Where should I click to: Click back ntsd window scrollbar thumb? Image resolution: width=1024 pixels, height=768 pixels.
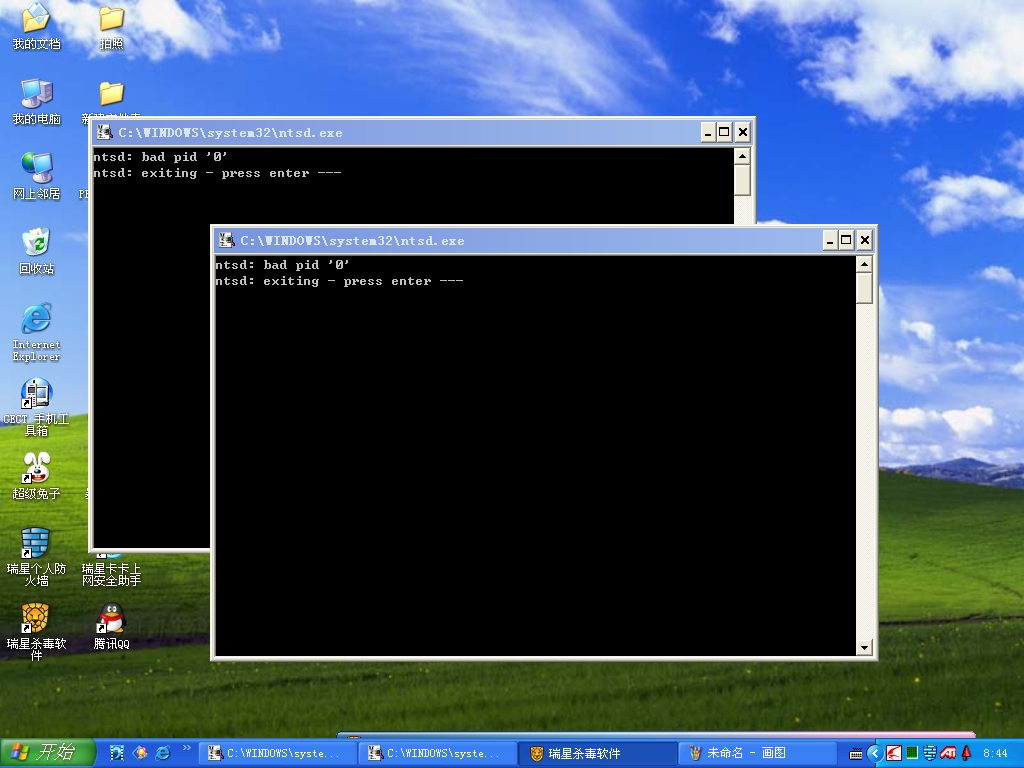click(742, 180)
